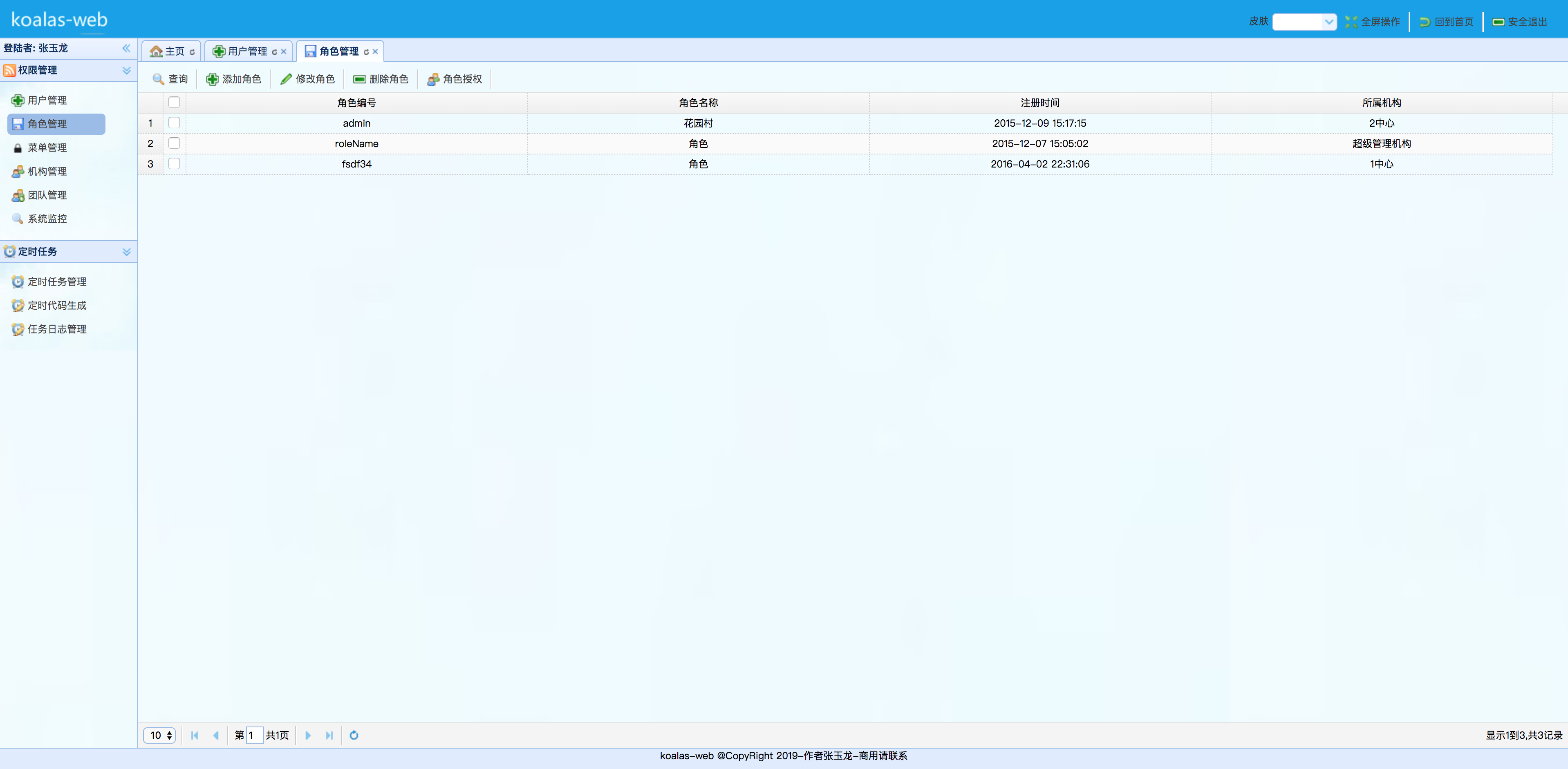This screenshot has height=769, width=1568.
Task: Click 回到首页 home link
Action: click(1446, 22)
